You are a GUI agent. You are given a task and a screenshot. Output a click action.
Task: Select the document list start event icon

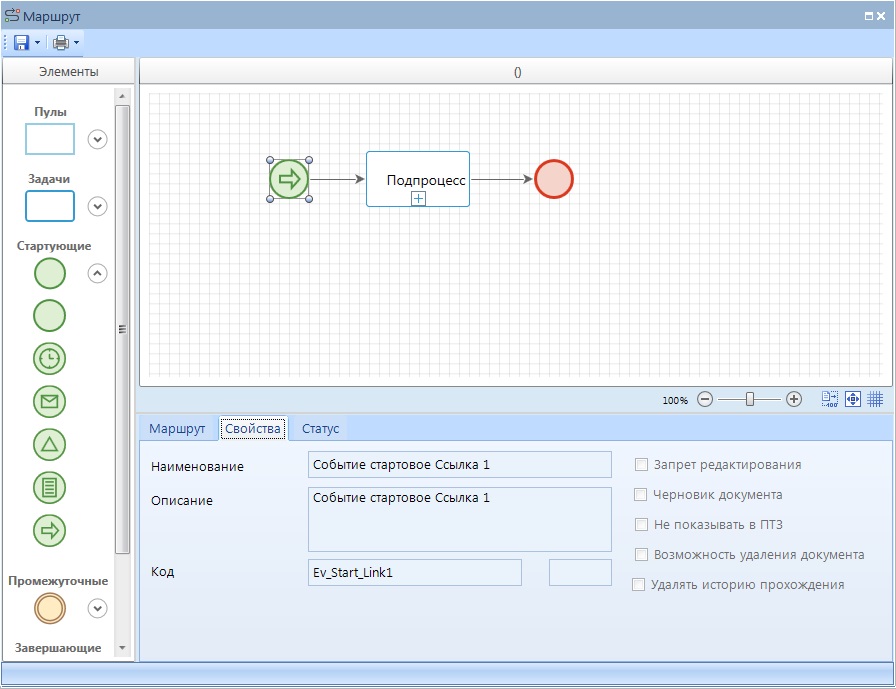click(x=50, y=487)
